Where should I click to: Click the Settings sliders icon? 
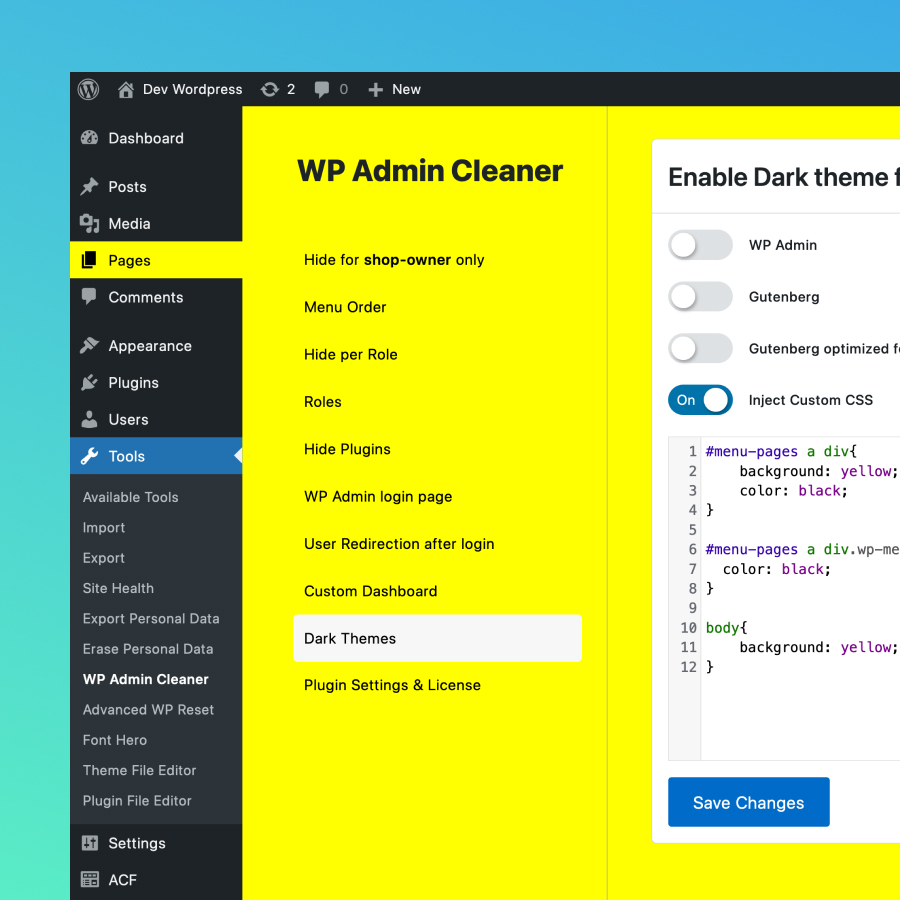click(x=90, y=843)
